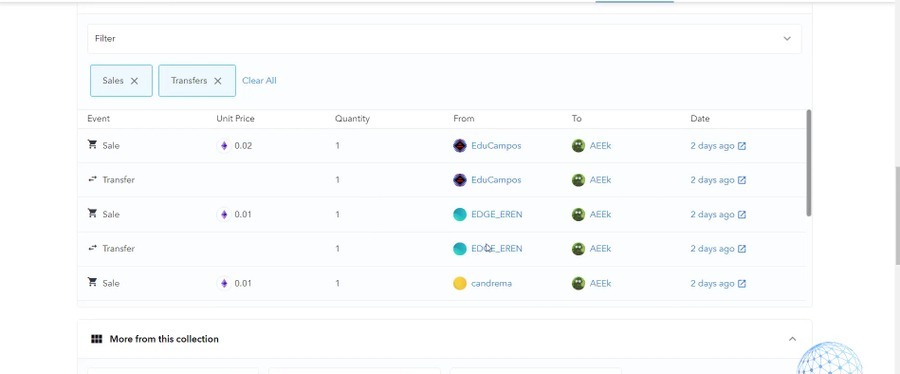Click transfer arrows icon in EduCampos Transfer row
The height and width of the screenshot is (374, 900).
coord(92,179)
